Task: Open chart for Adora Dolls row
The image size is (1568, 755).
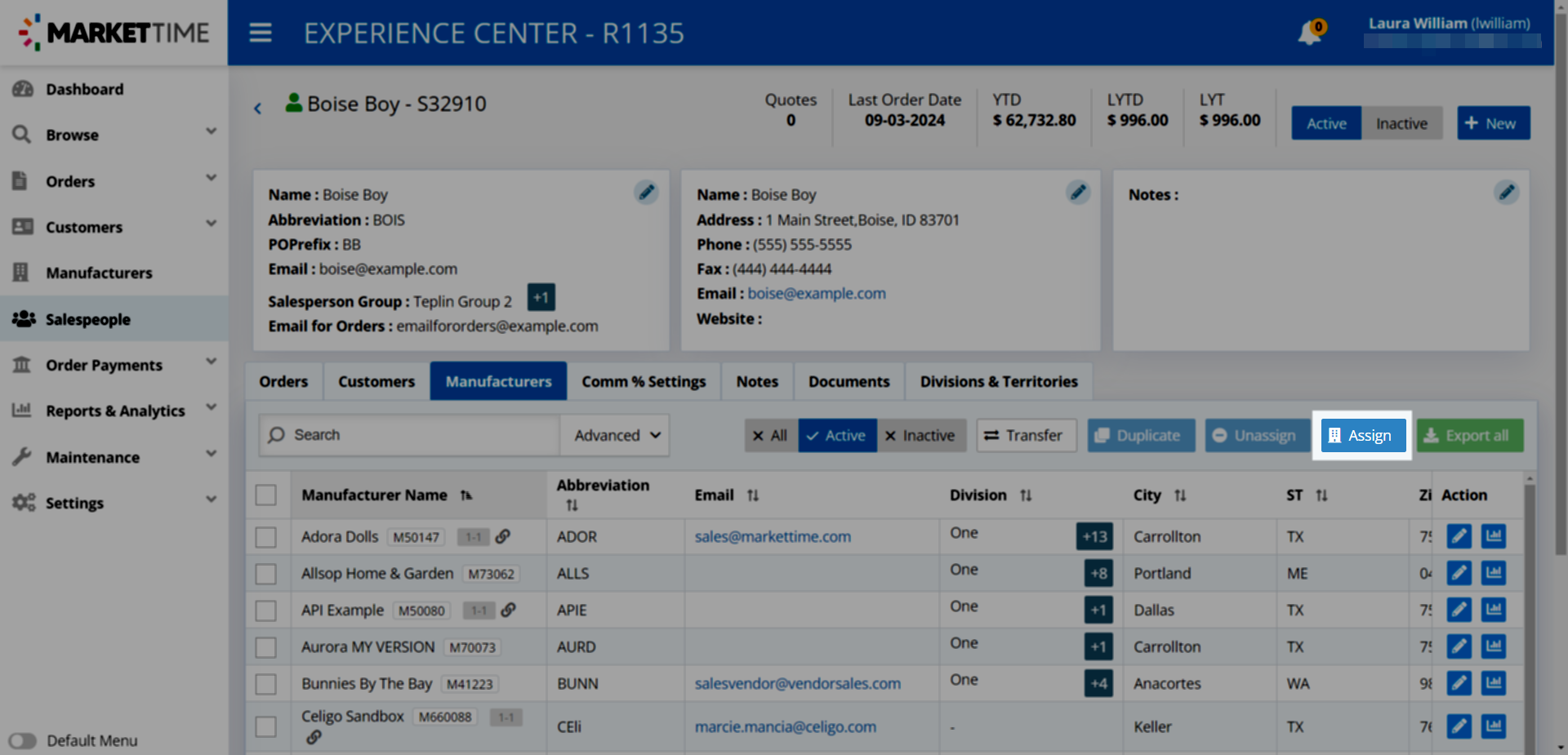Action: (1494, 536)
